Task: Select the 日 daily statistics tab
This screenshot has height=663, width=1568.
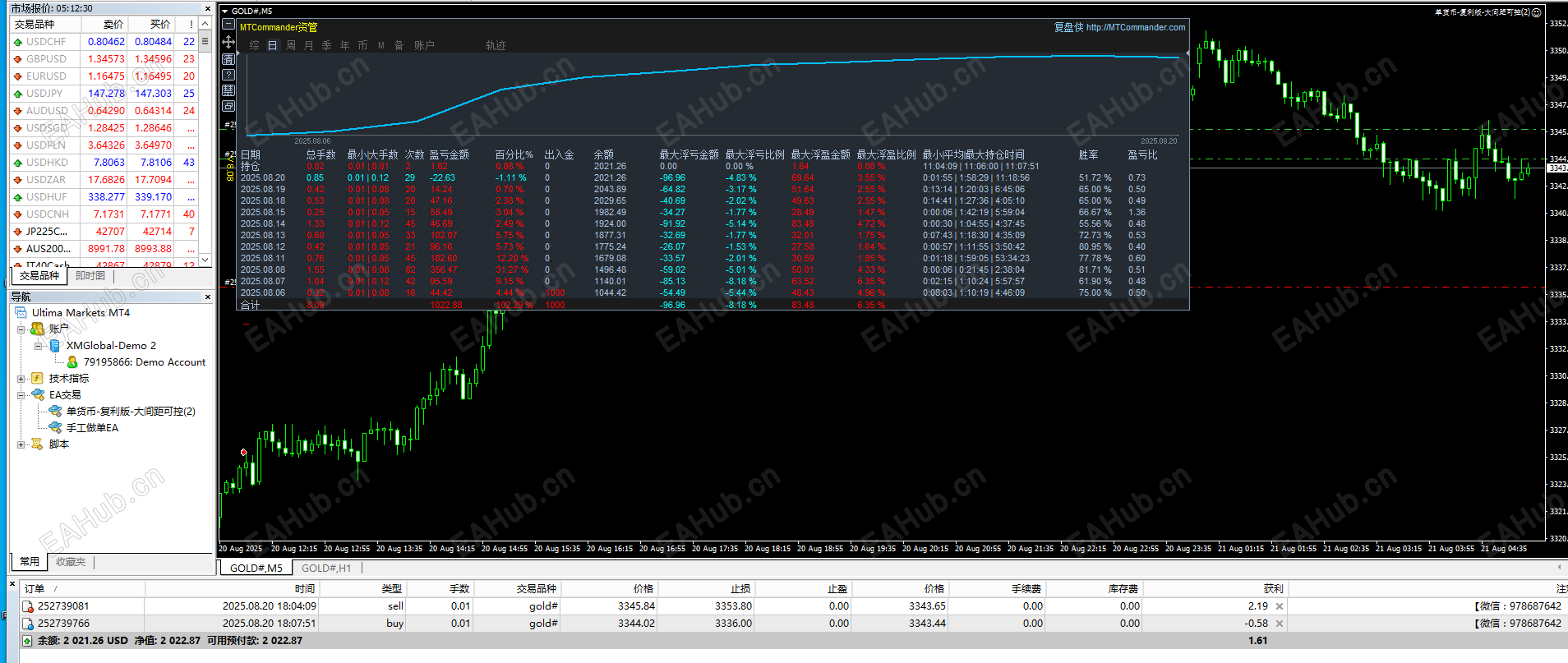Action: tap(272, 45)
